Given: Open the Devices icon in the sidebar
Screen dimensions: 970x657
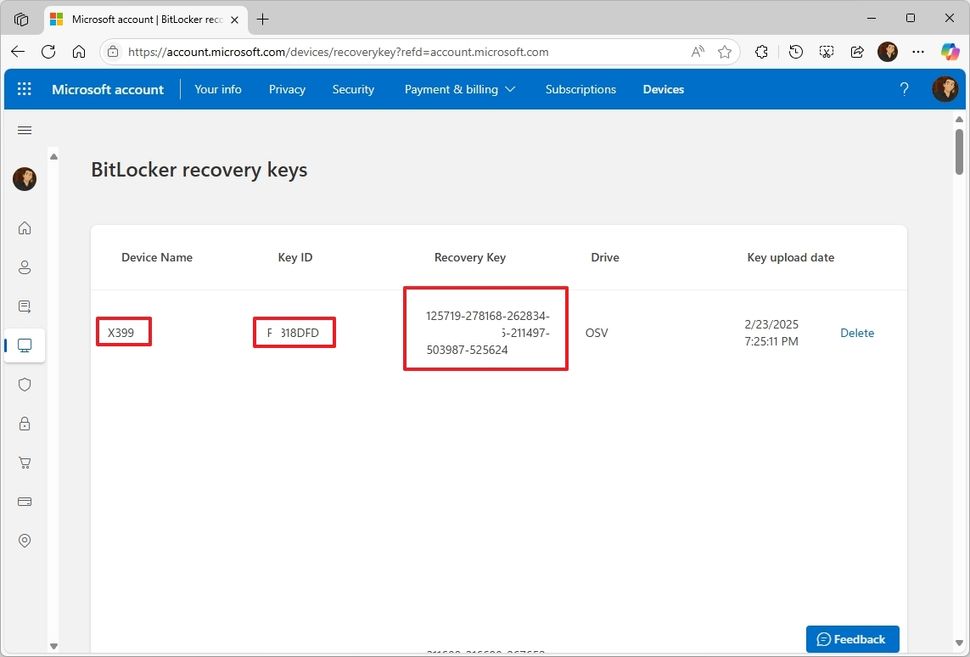Looking at the screenshot, I should 24,346.
